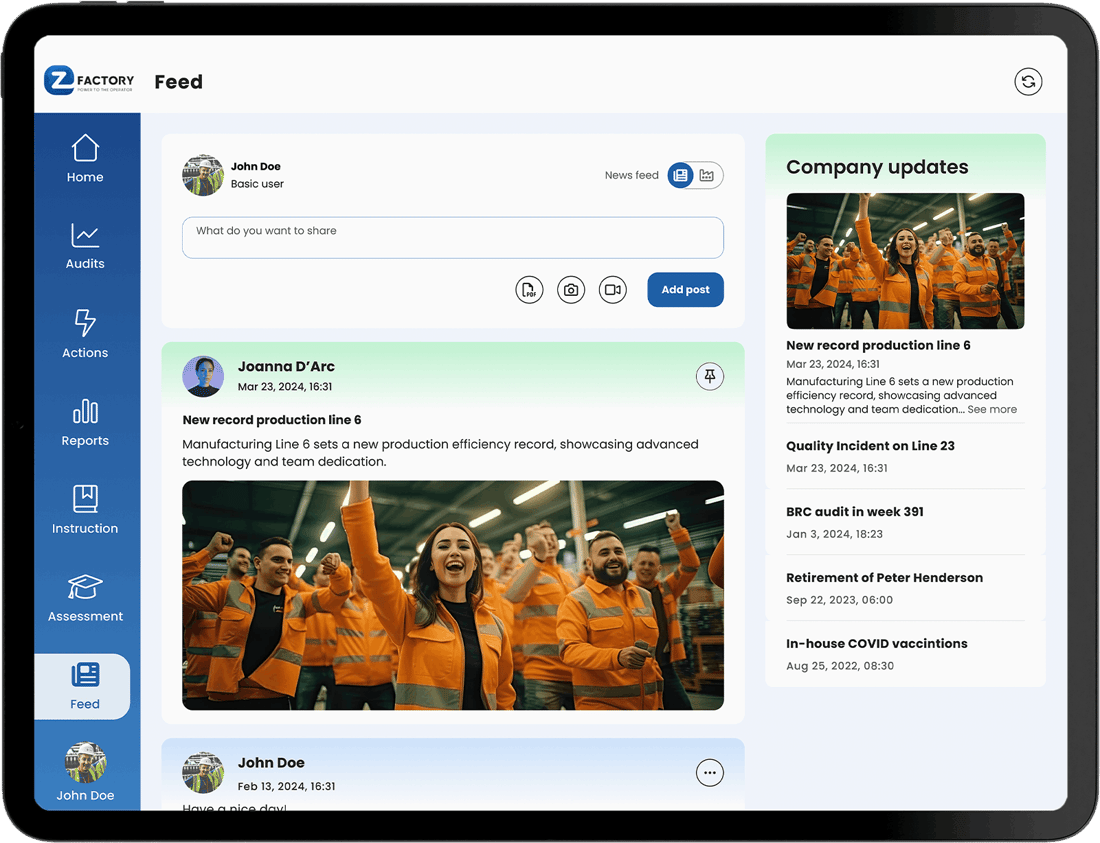This screenshot has height=843, width=1100.
Task: Click John Doe's avatar in Feb 13 post
Action: pos(203,773)
